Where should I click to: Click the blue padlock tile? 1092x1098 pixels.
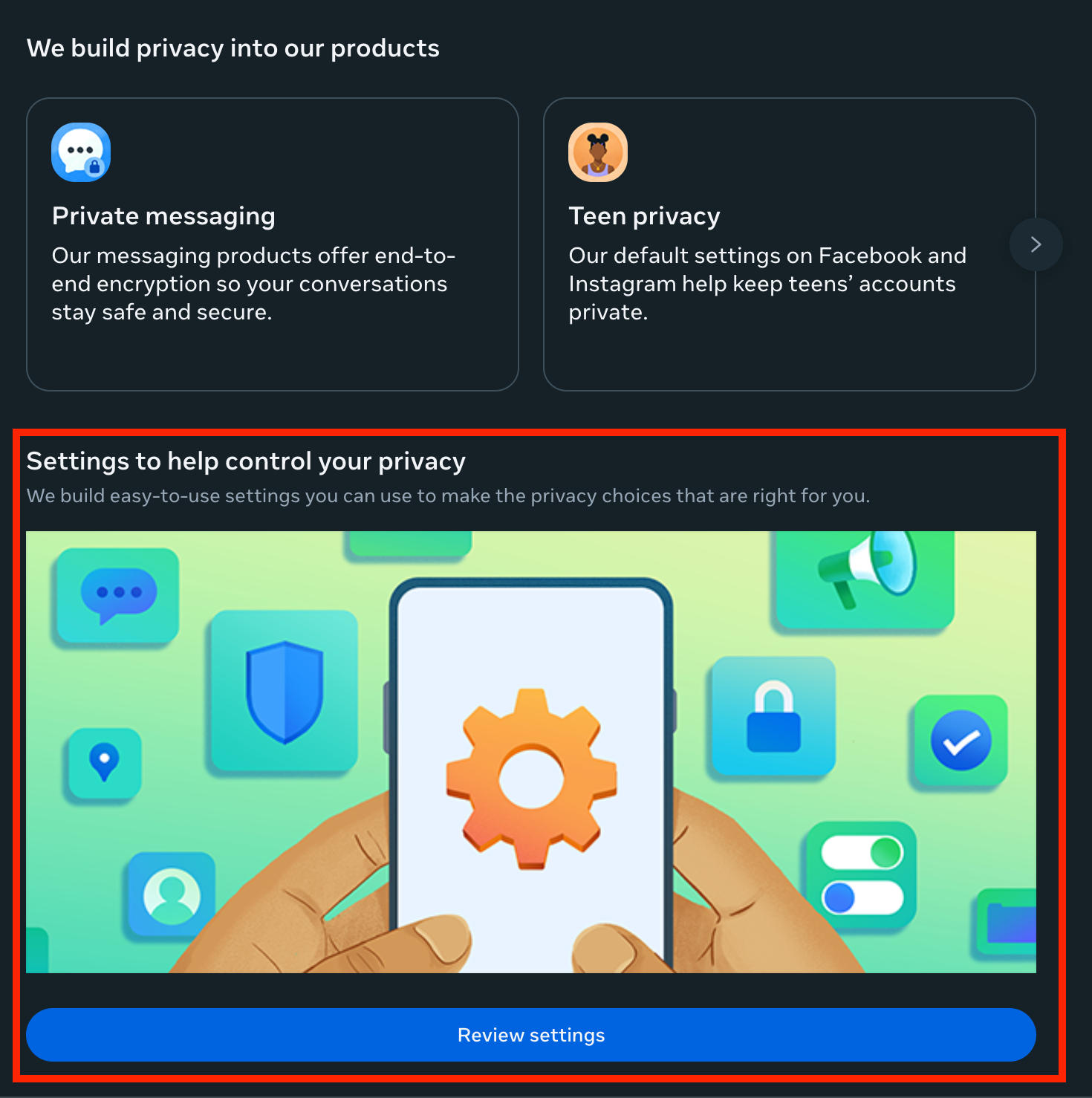pyautogui.click(x=773, y=716)
